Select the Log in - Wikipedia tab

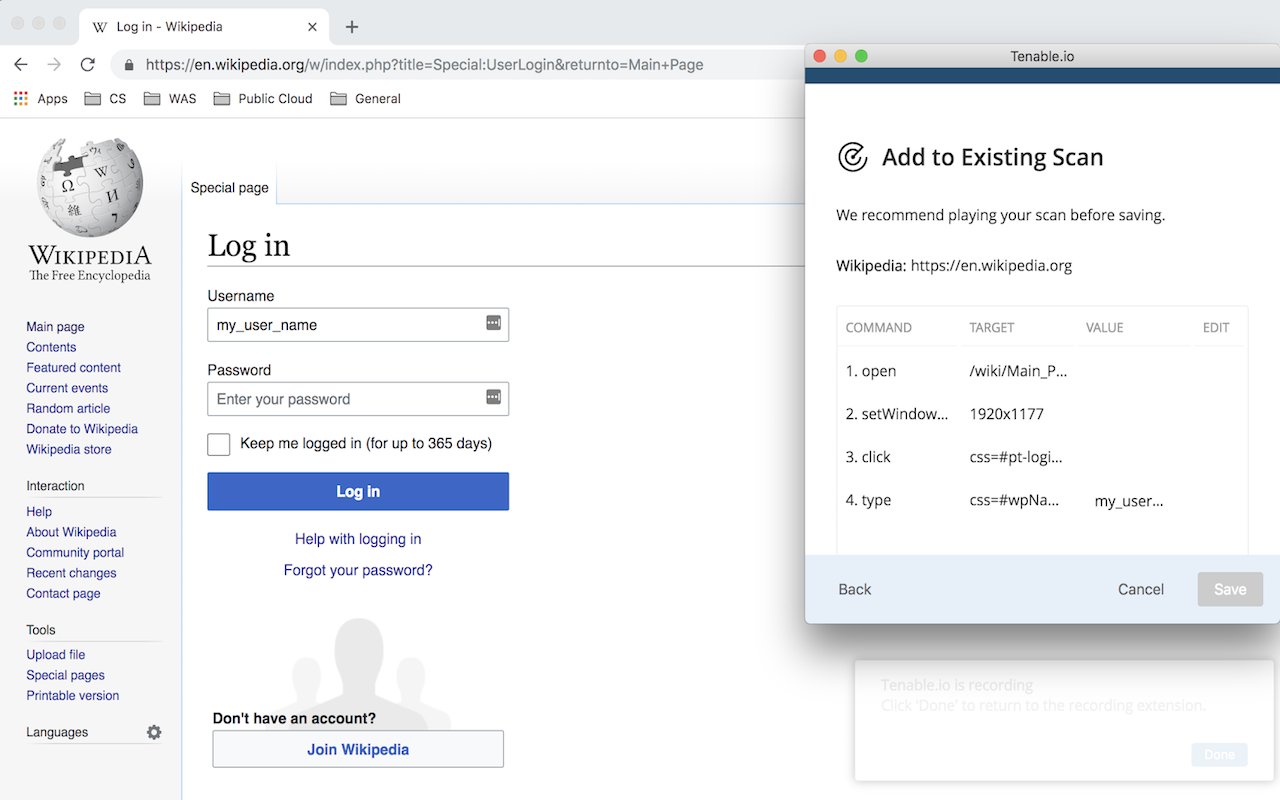(203, 27)
